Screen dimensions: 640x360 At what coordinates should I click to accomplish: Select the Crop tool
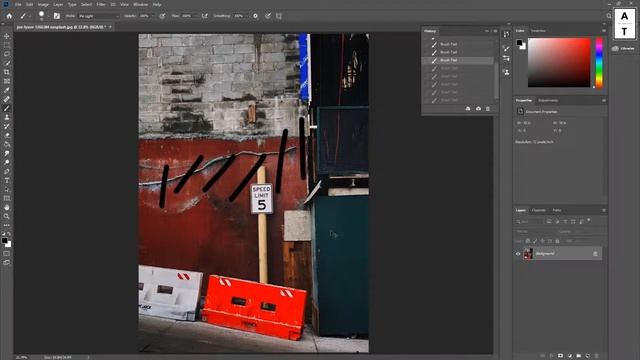pyautogui.click(x=7, y=72)
